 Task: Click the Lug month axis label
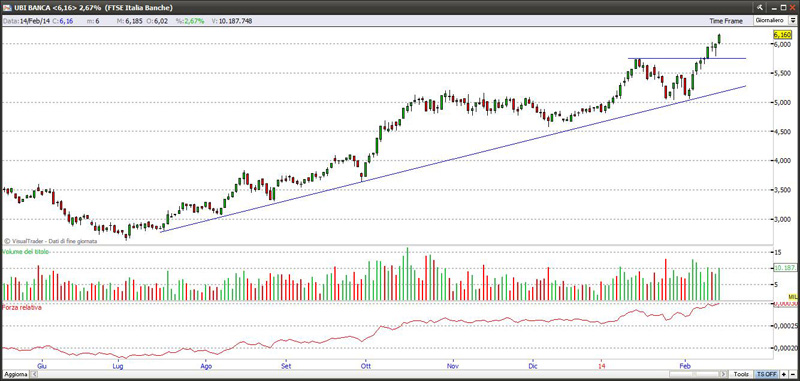pos(118,366)
